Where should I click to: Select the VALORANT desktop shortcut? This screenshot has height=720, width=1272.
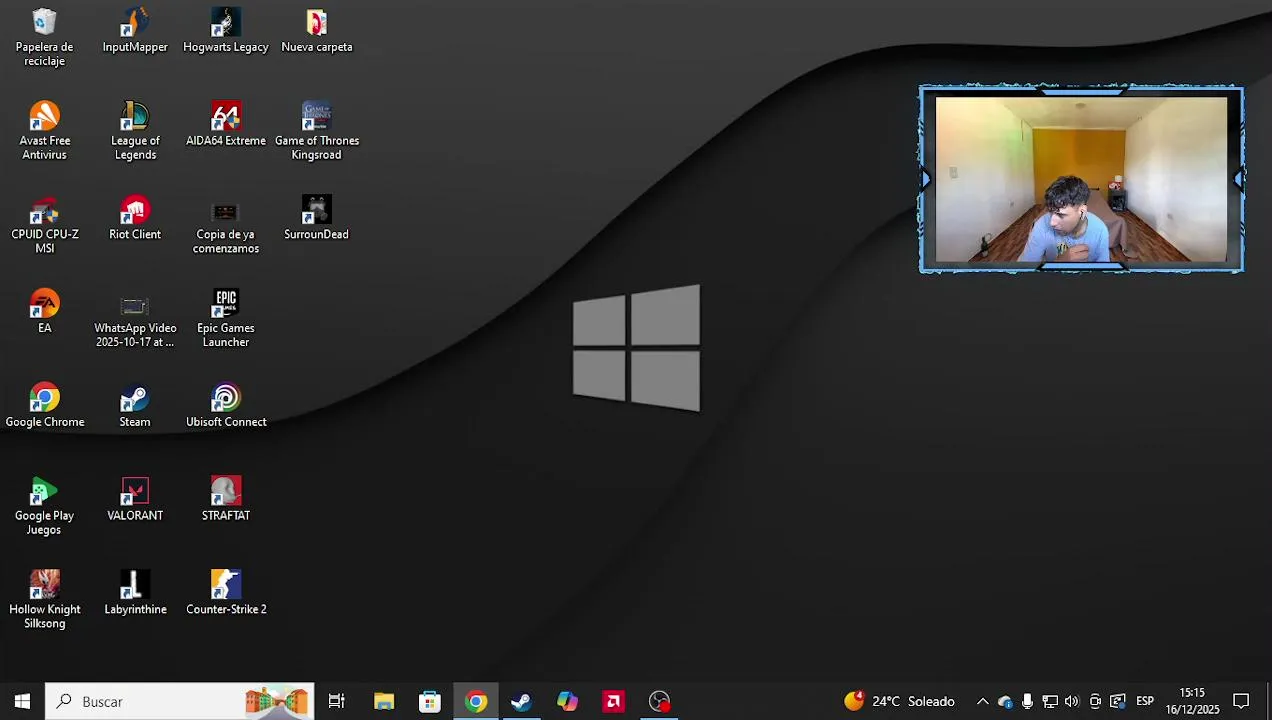(135, 499)
